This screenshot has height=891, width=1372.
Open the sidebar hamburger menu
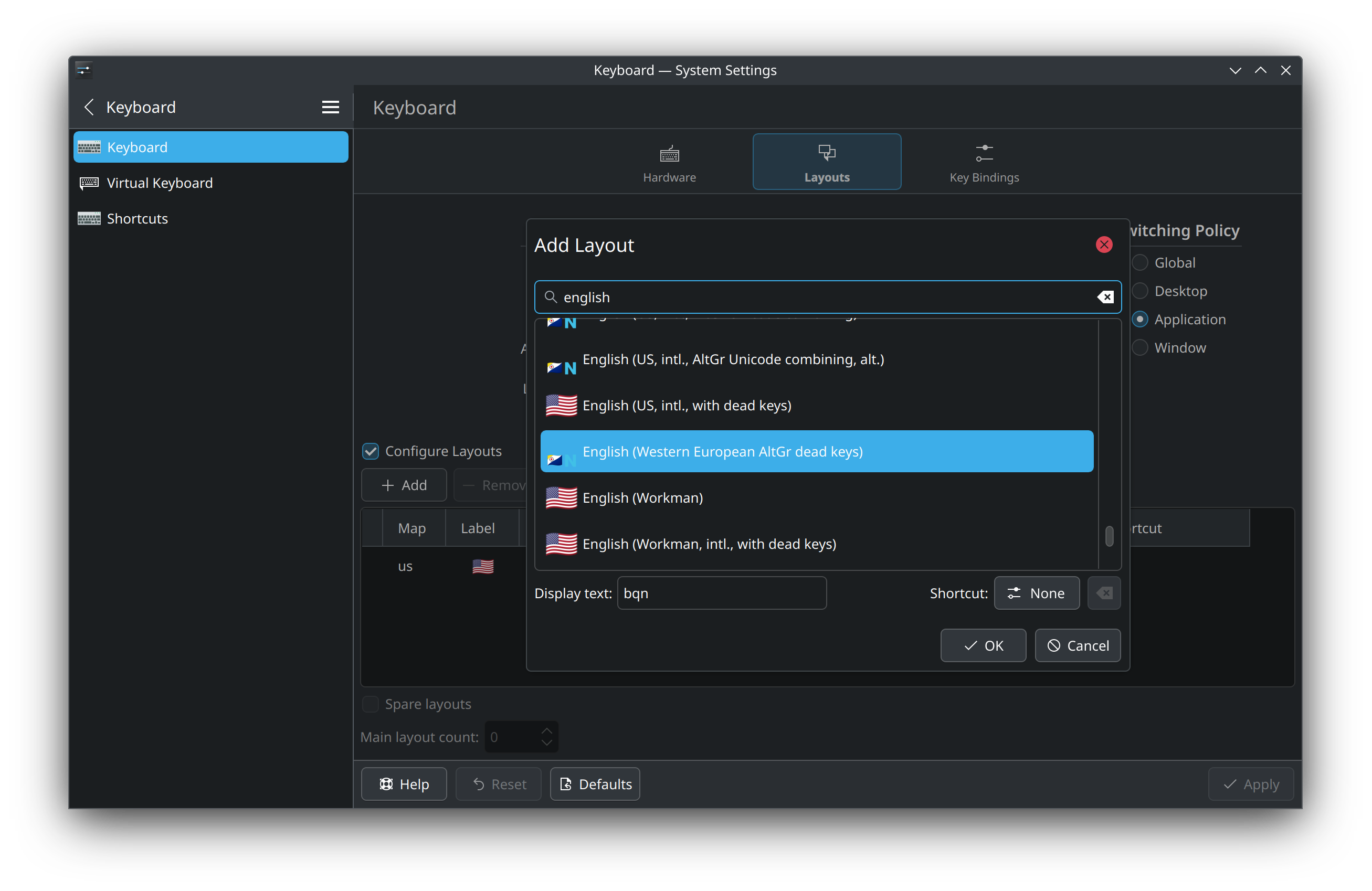330,107
